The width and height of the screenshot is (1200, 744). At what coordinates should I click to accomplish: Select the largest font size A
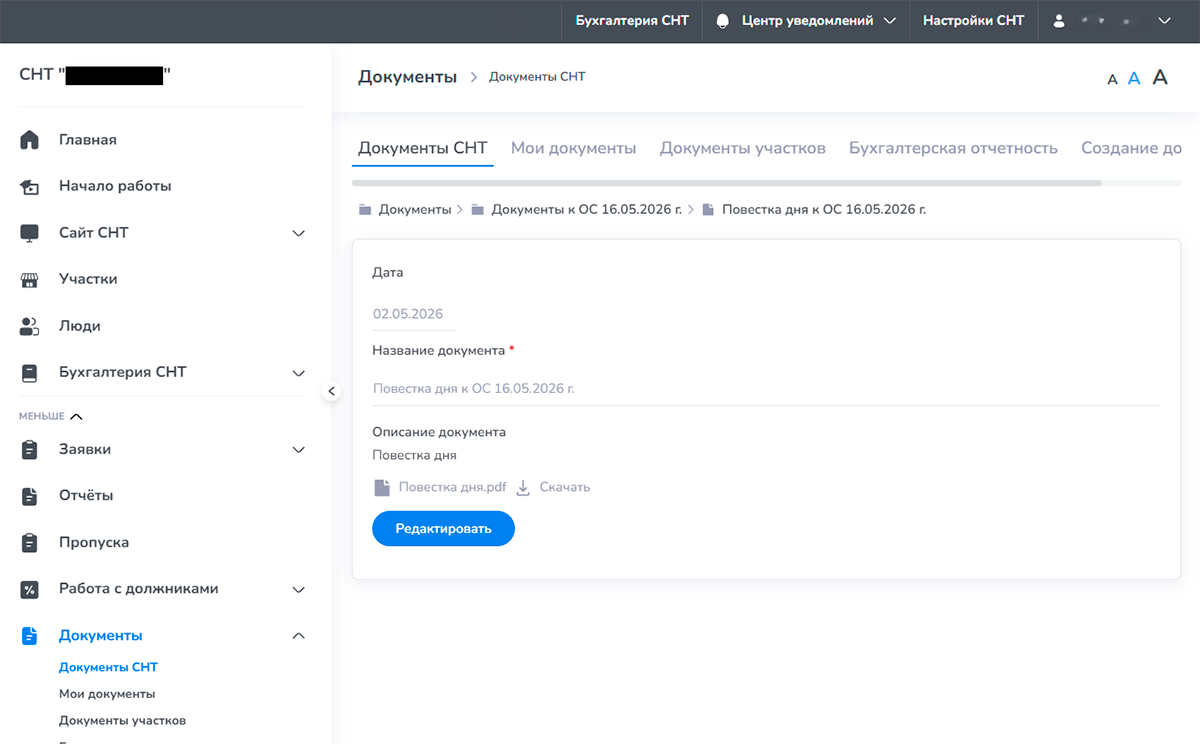[x=1160, y=77]
